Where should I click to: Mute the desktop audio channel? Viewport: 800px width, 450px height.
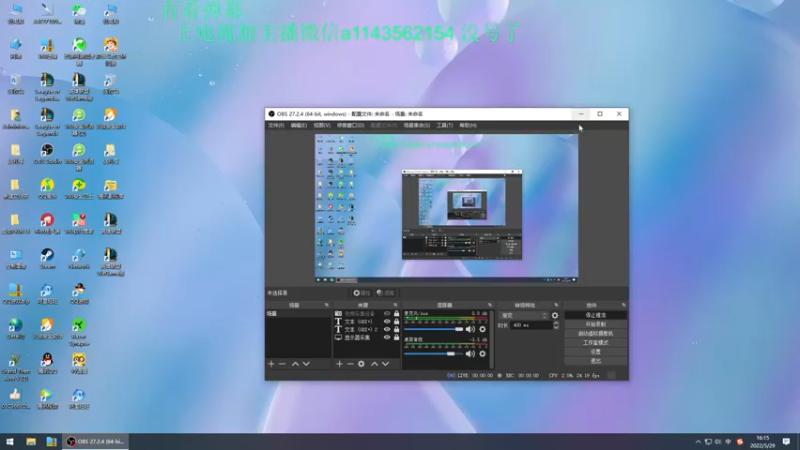(470, 354)
